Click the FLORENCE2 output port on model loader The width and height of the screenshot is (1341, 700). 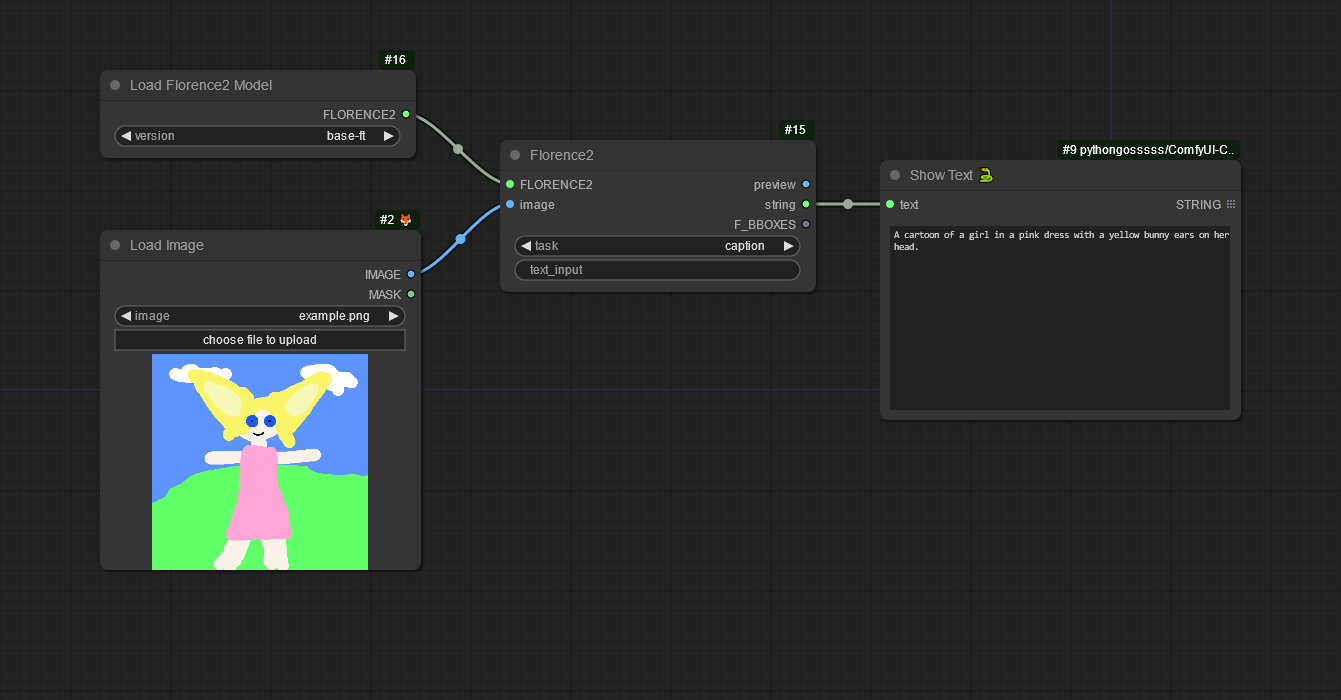[x=406, y=114]
